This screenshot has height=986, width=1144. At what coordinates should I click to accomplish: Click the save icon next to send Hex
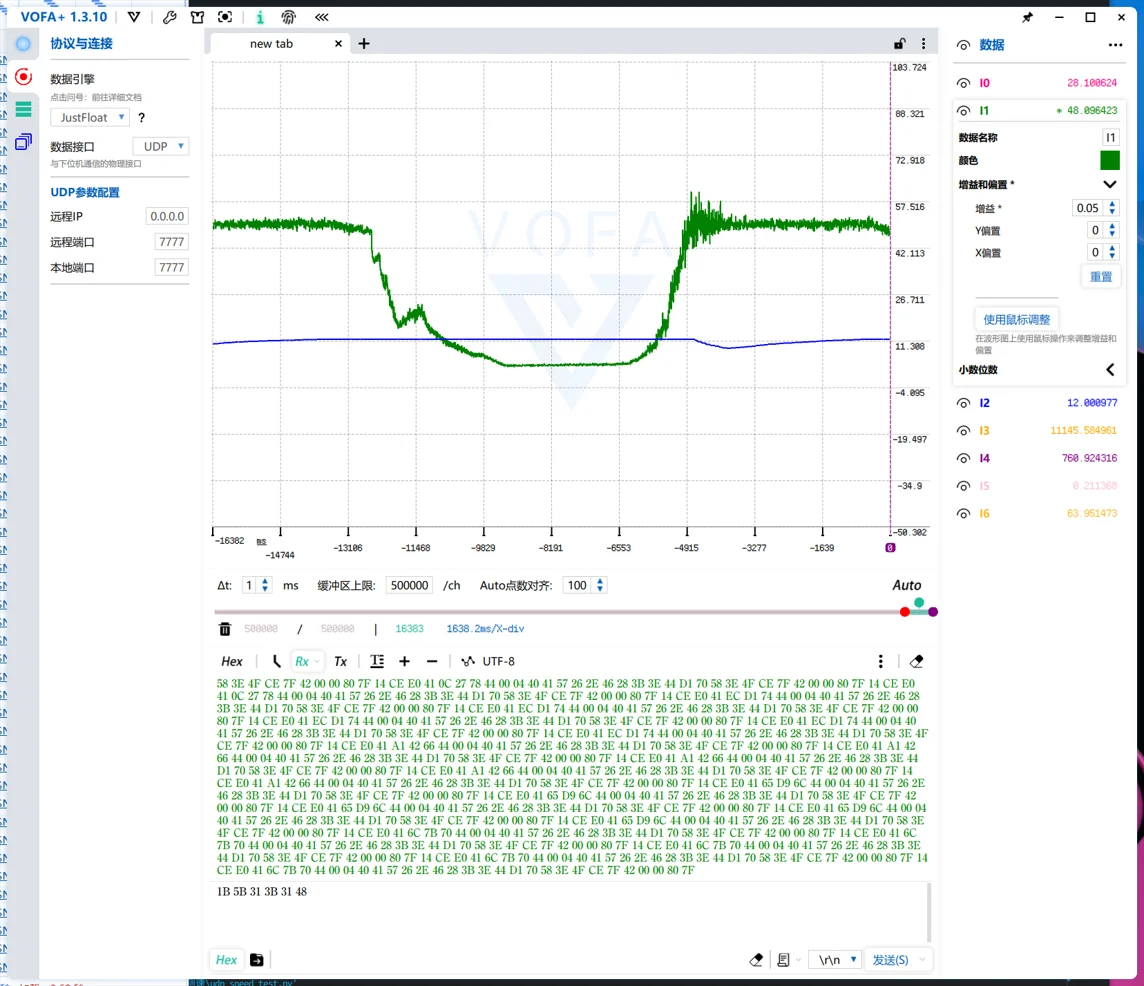(x=257, y=960)
